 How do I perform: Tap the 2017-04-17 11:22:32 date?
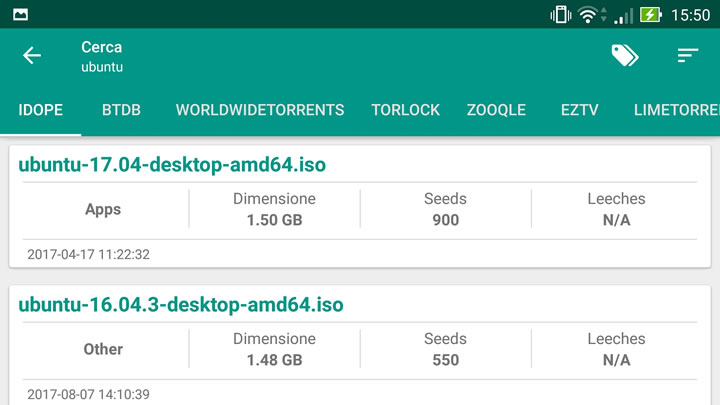(x=89, y=254)
